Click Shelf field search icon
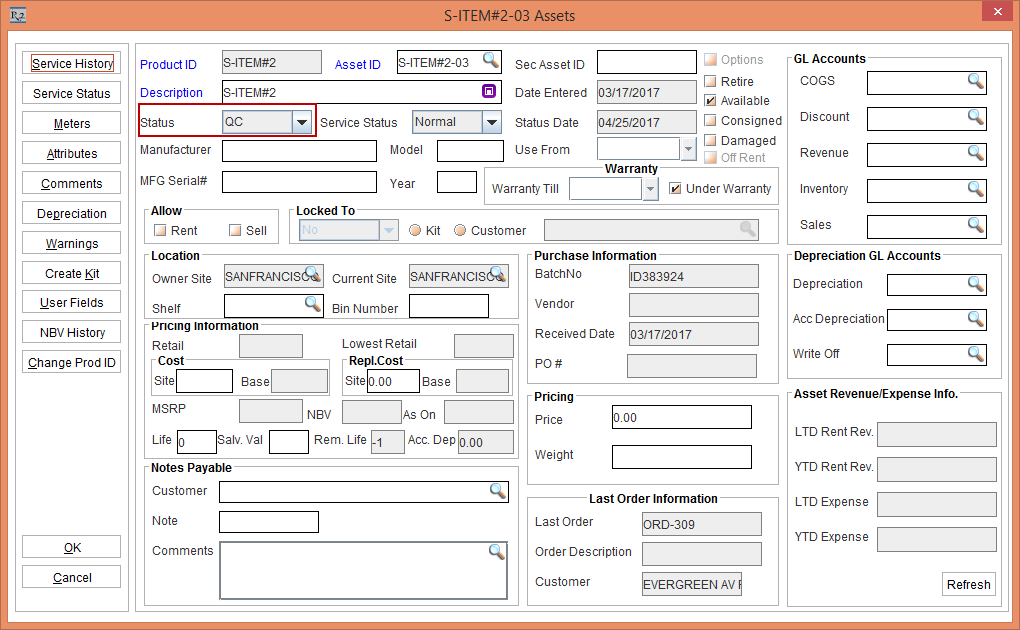Screen dimensions: 1020x630 pyautogui.click(x=313, y=303)
